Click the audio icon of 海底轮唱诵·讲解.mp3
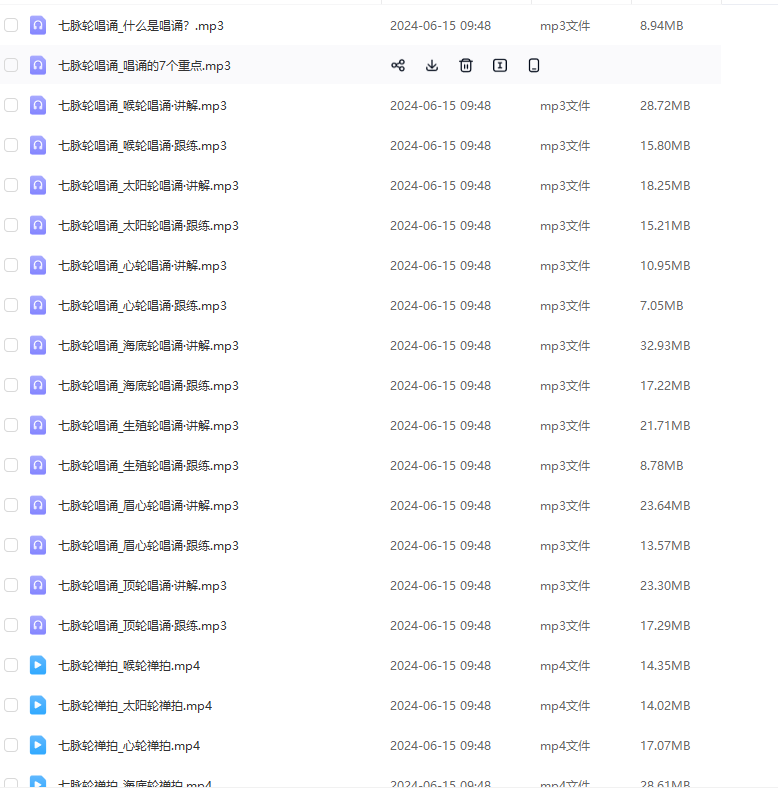Image resolution: width=778 pixels, height=793 pixels. [38, 345]
